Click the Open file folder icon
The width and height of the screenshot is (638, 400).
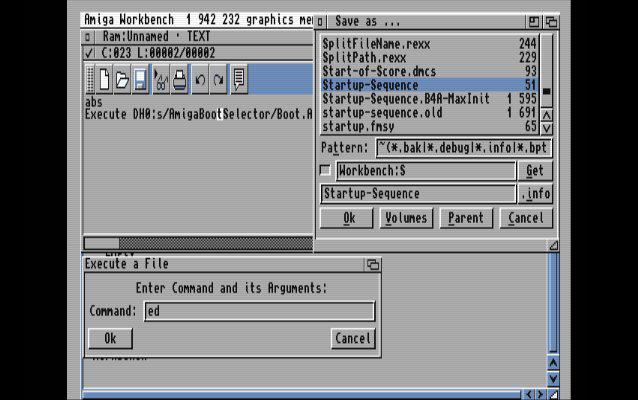tap(122, 79)
